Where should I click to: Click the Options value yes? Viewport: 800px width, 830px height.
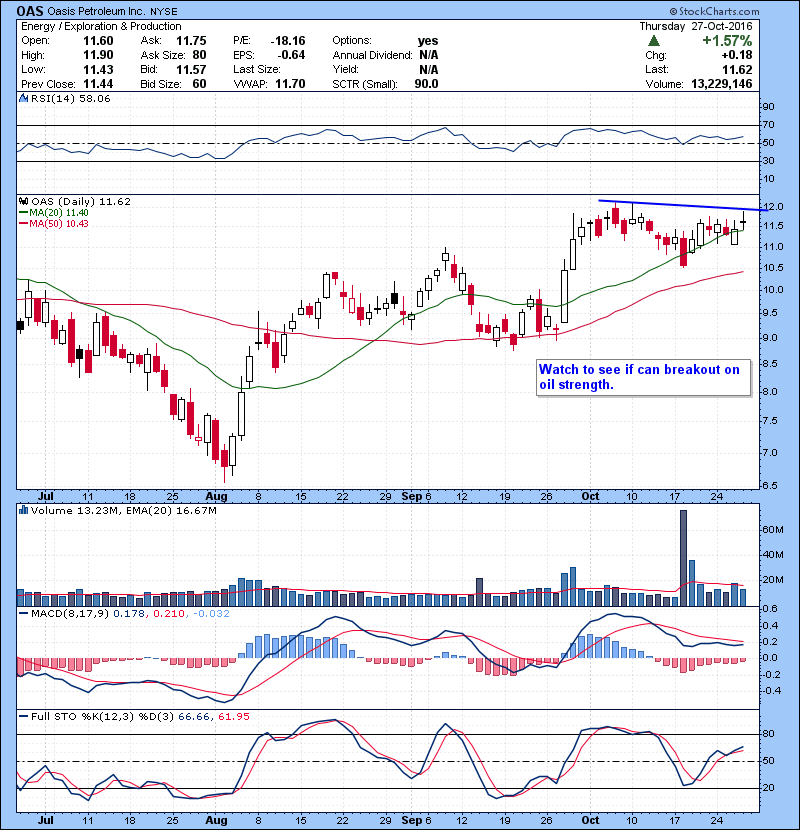point(428,41)
